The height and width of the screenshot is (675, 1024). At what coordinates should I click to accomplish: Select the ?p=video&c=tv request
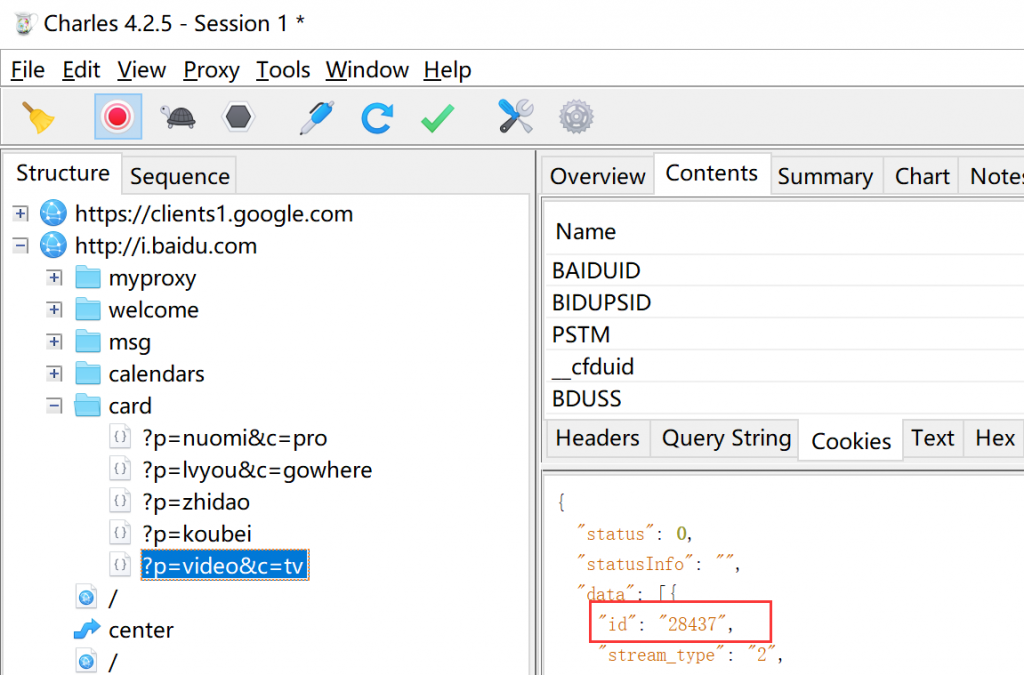pos(225,565)
